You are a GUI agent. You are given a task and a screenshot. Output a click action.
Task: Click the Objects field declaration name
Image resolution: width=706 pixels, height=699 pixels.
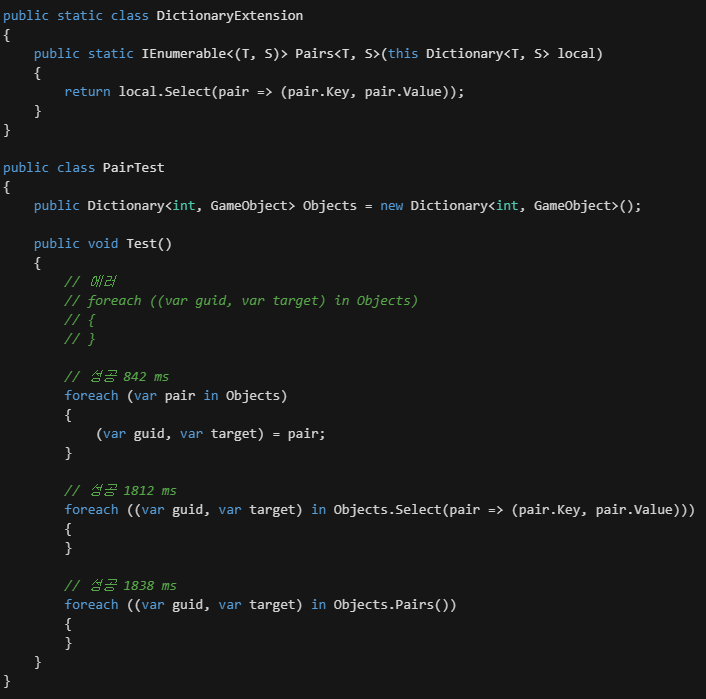pyautogui.click(x=330, y=206)
